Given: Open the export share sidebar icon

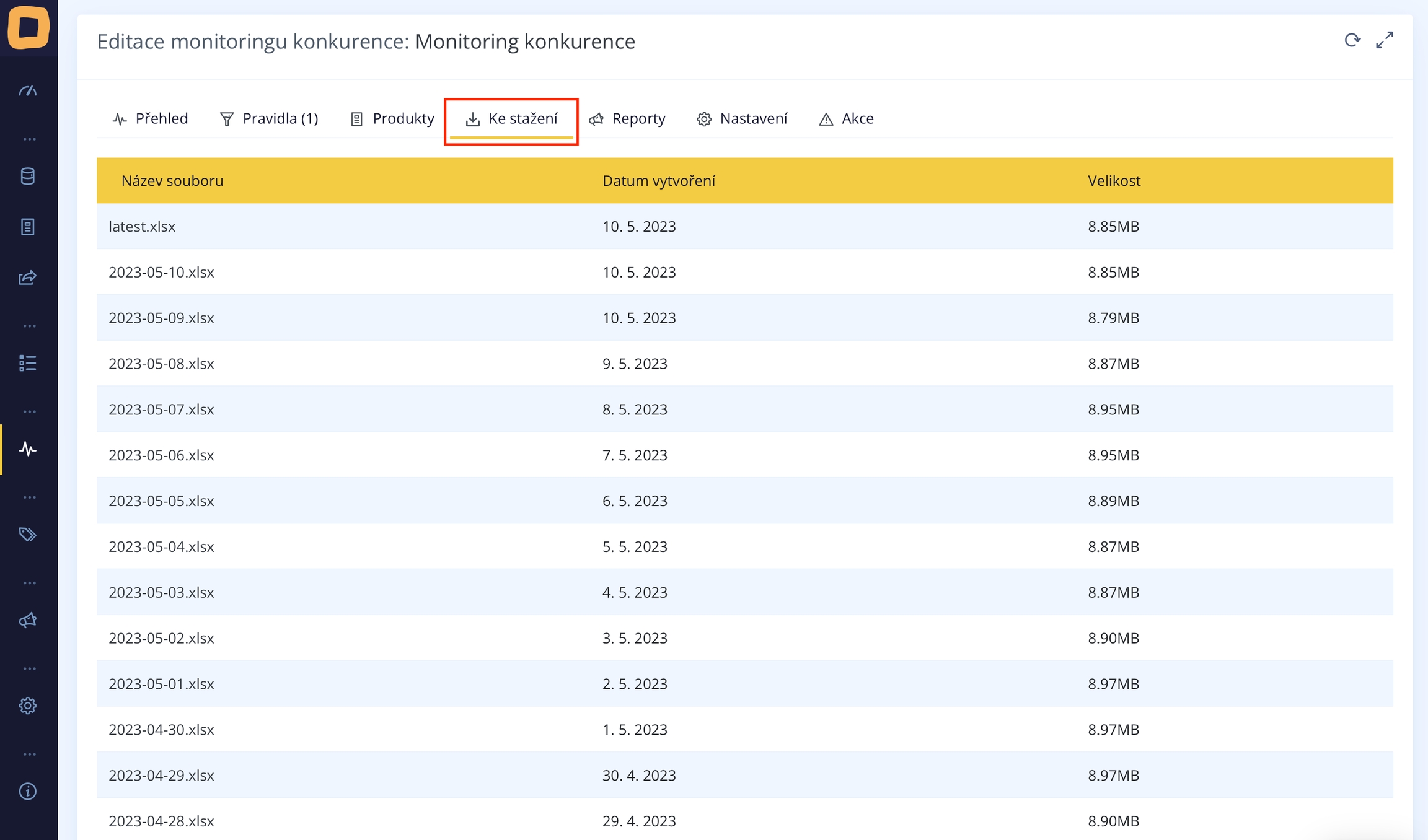Looking at the screenshot, I should click(28, 278).
